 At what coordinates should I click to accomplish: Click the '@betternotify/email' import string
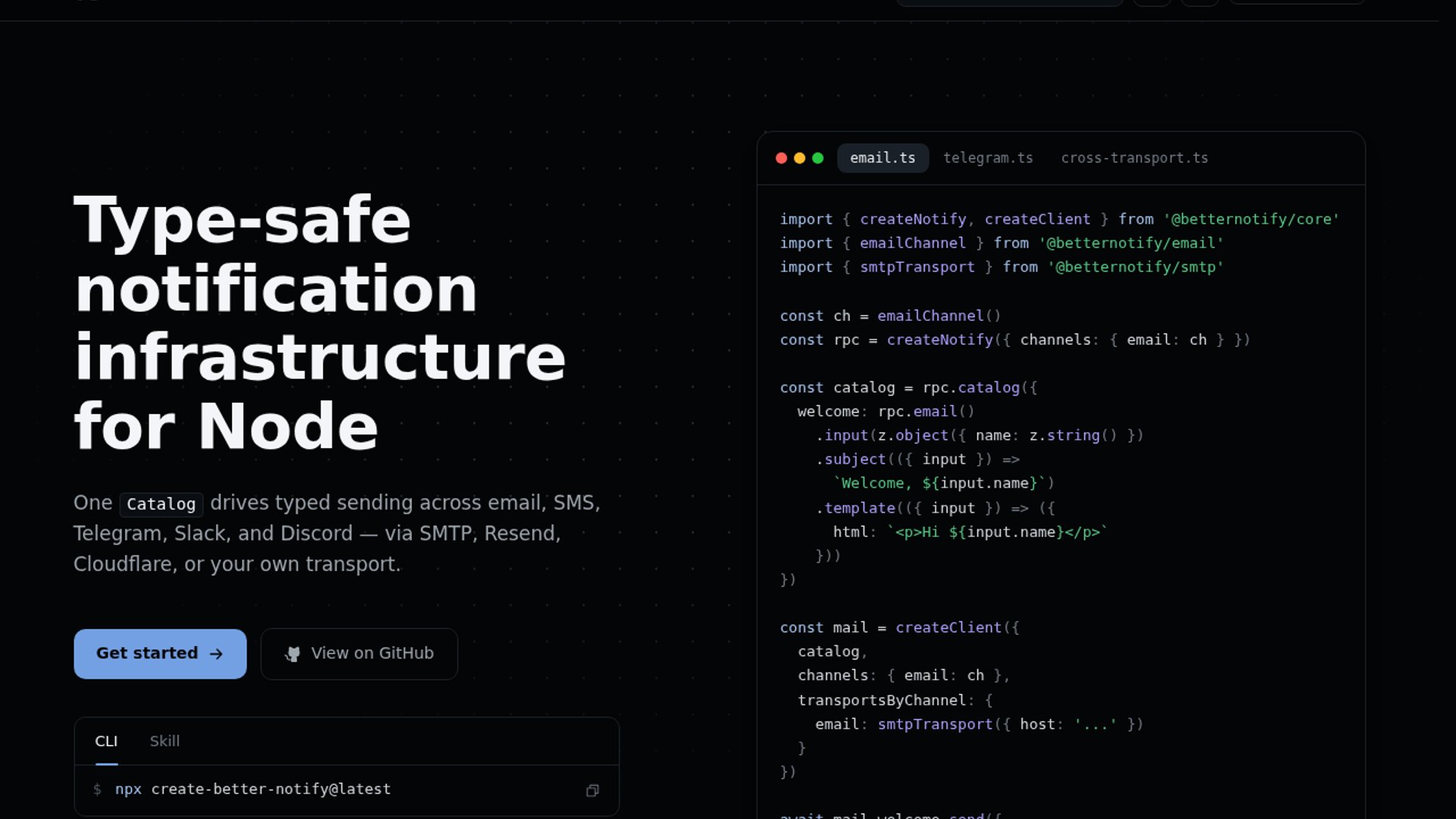pos(1131,243)
